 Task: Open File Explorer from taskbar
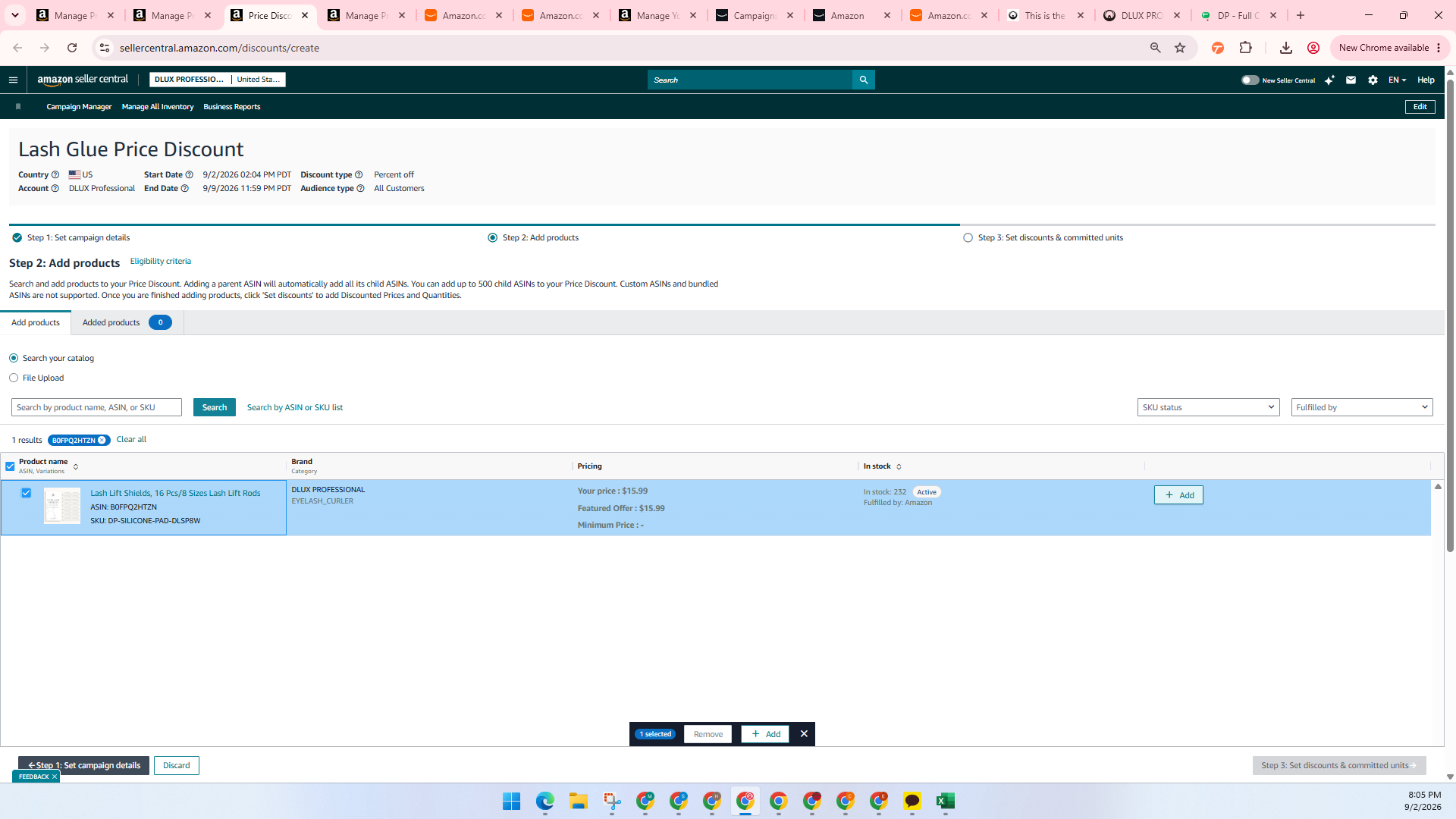point(579,801)
